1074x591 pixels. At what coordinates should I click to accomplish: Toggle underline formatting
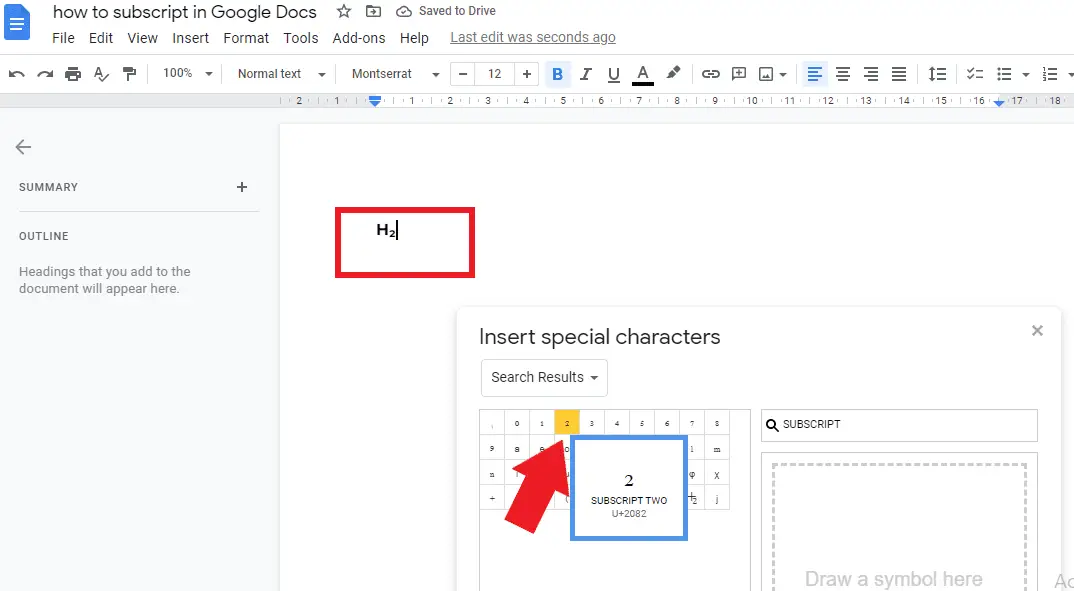pos(613,73)
